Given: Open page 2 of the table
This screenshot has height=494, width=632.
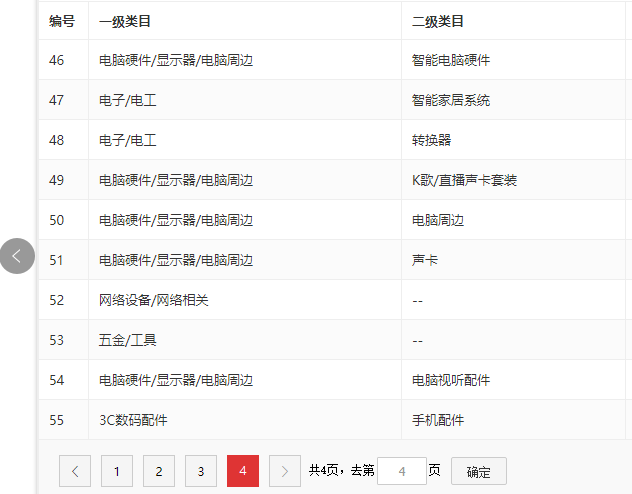Looking at the screenshot, I should [x=159, y=471].
